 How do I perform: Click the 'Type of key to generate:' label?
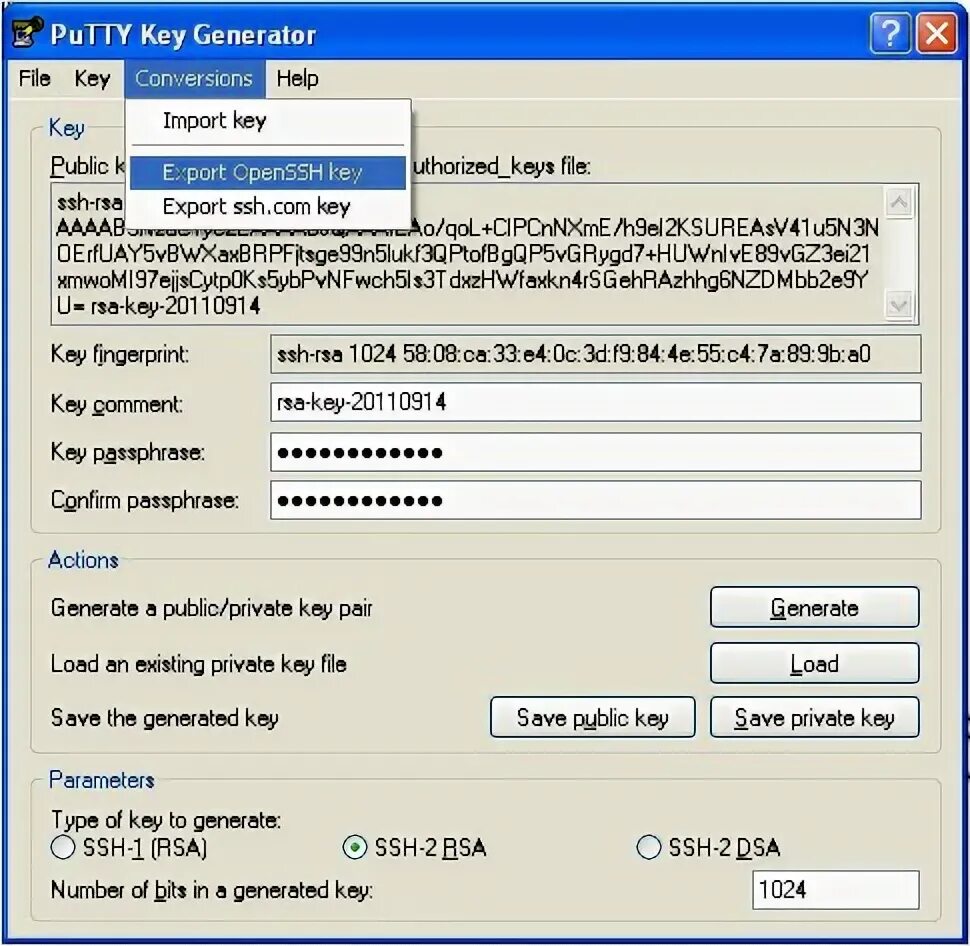pyautogui.click(x=166, y=820)
